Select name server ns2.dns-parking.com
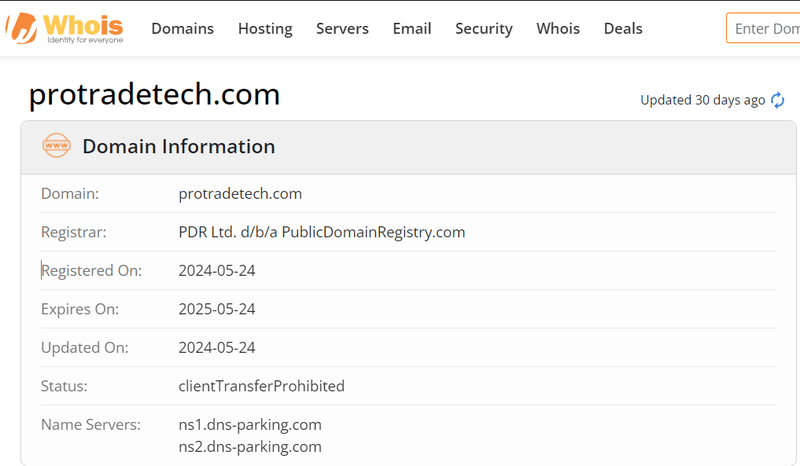 click(250, 447)
